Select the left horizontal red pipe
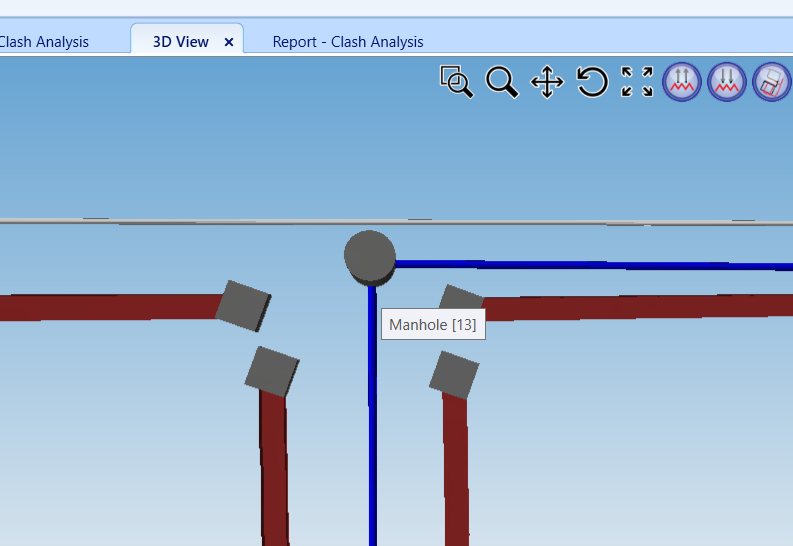The height and width of the screenshot is (546, 793). click(109, 307)
